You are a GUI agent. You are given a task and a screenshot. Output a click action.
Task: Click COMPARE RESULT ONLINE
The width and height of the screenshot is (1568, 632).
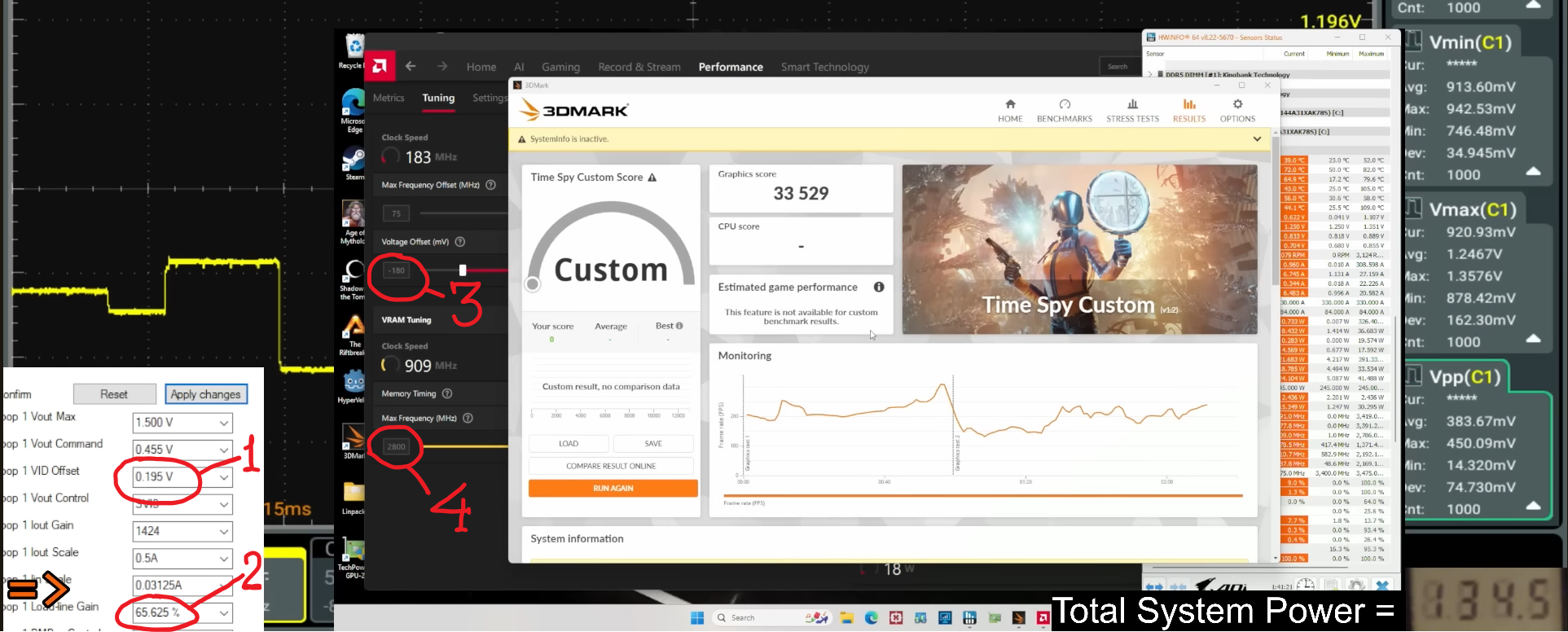point(611,466)
